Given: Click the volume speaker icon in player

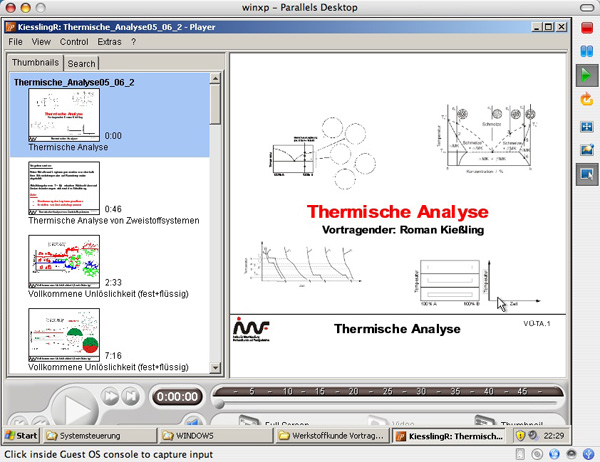Looking at the screenshot, I should 192,421.
